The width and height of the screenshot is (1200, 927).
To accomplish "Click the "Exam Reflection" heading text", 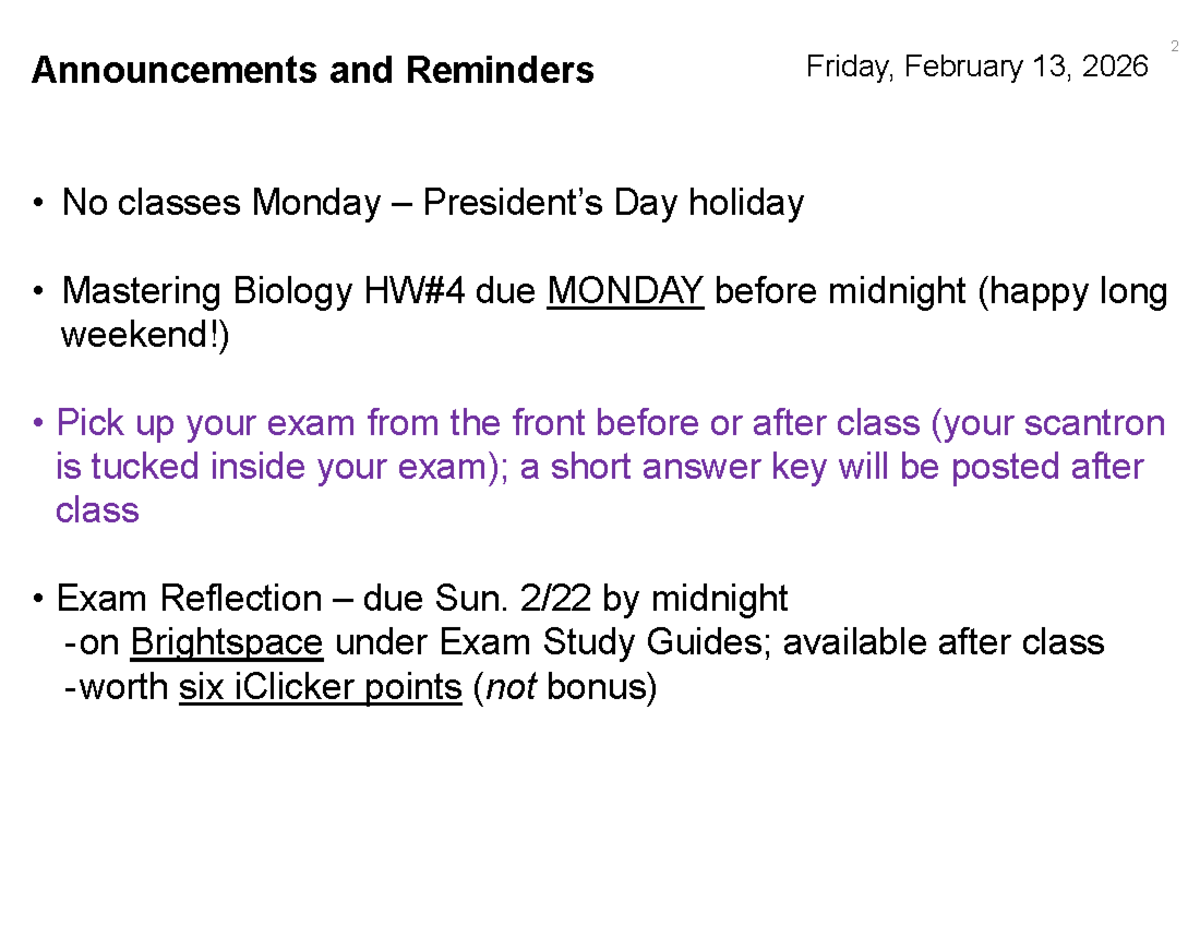I will tap(189, 599).
